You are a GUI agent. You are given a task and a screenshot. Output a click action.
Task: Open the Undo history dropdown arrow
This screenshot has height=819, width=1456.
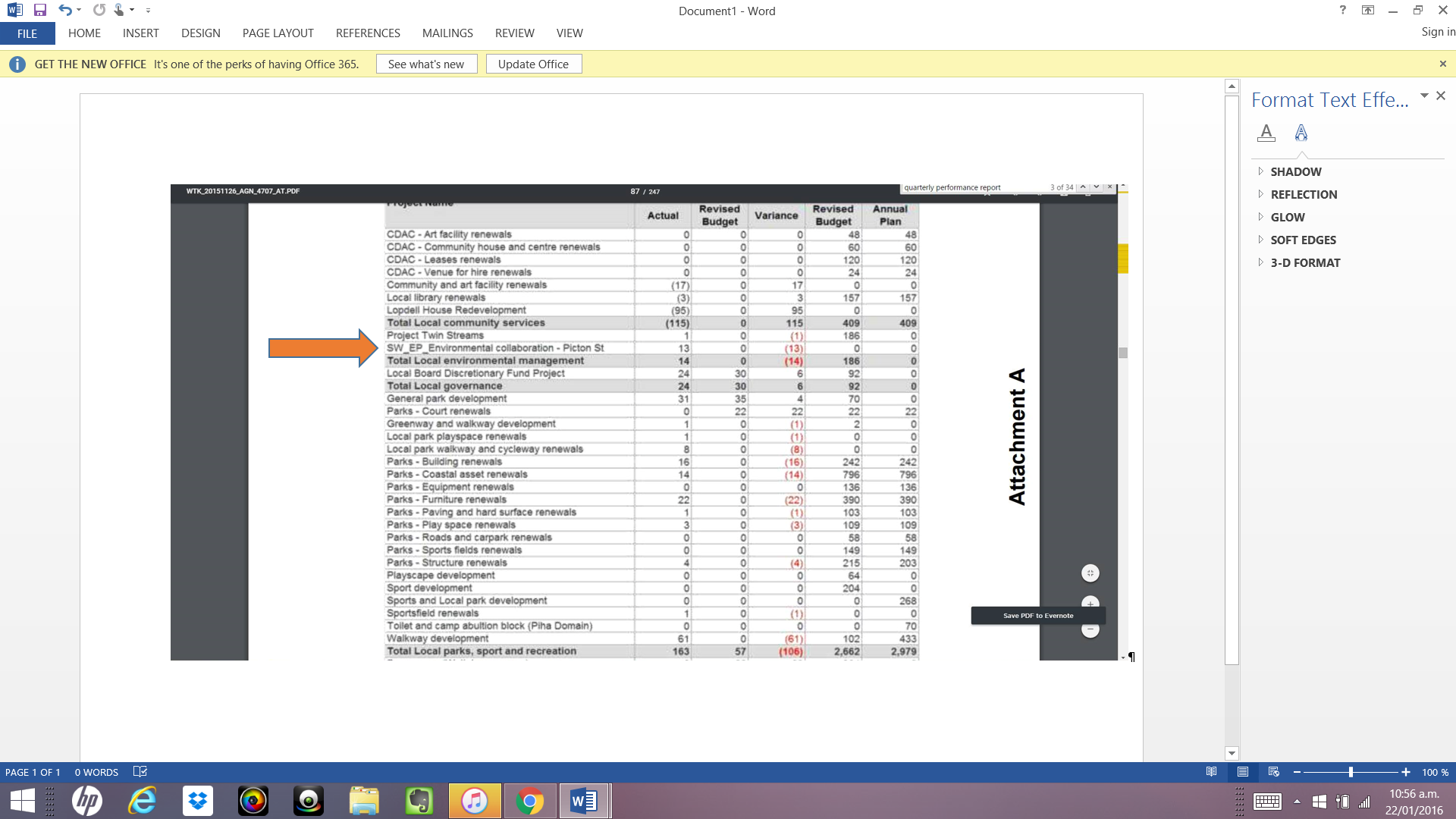pyautogui.click(x=79, y=11)
